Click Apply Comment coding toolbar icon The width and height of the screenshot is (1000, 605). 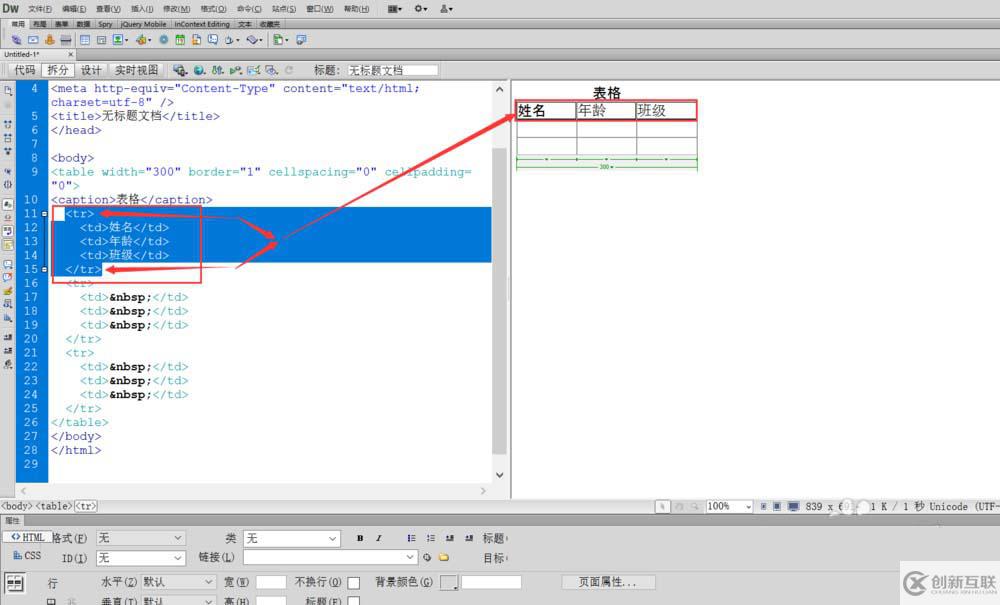[x=8, y=264]
